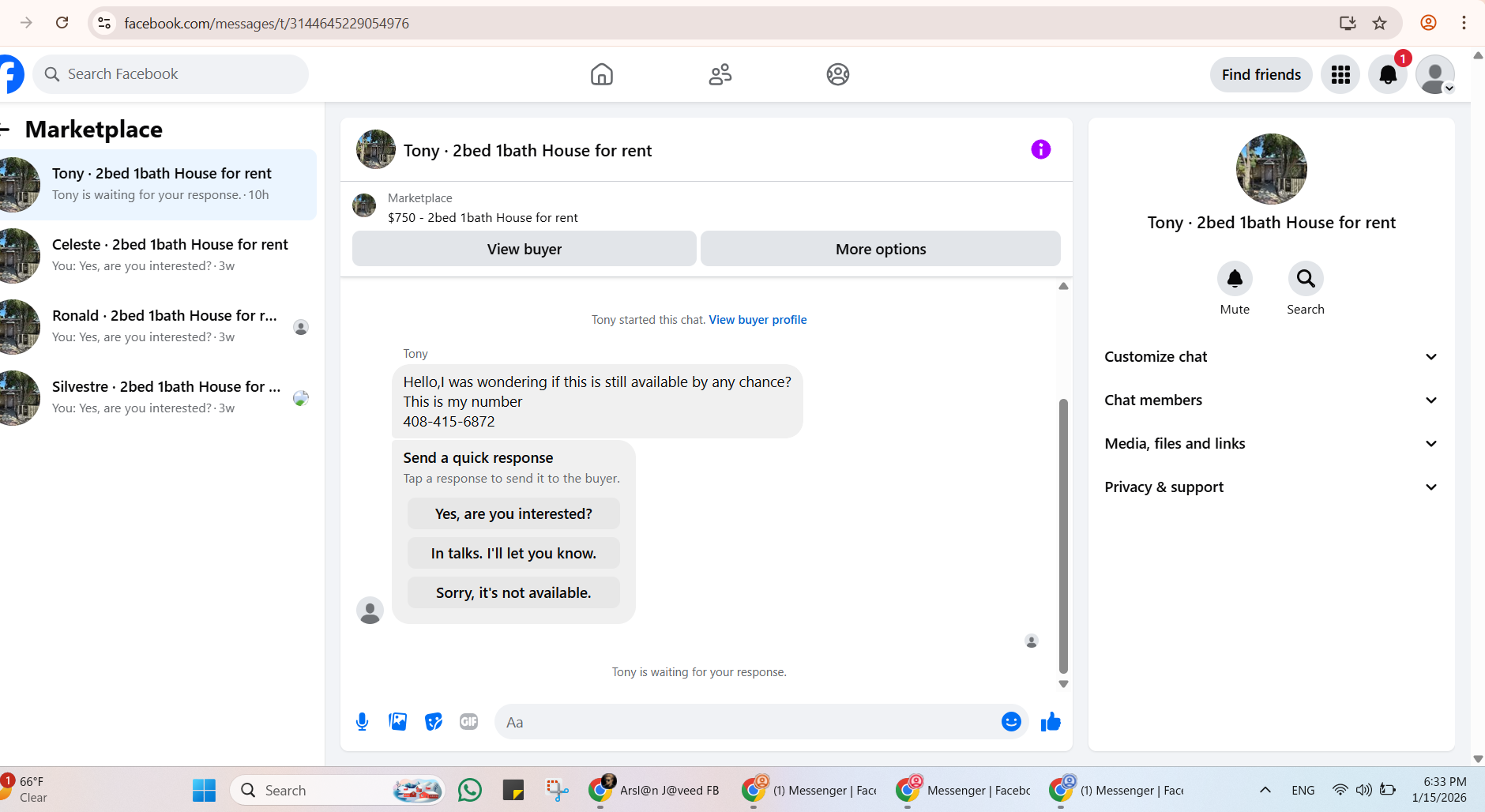Expand Privacy & support section
The width and height of the screenshot is (1485, 812).
click(x=1271, y=487)
